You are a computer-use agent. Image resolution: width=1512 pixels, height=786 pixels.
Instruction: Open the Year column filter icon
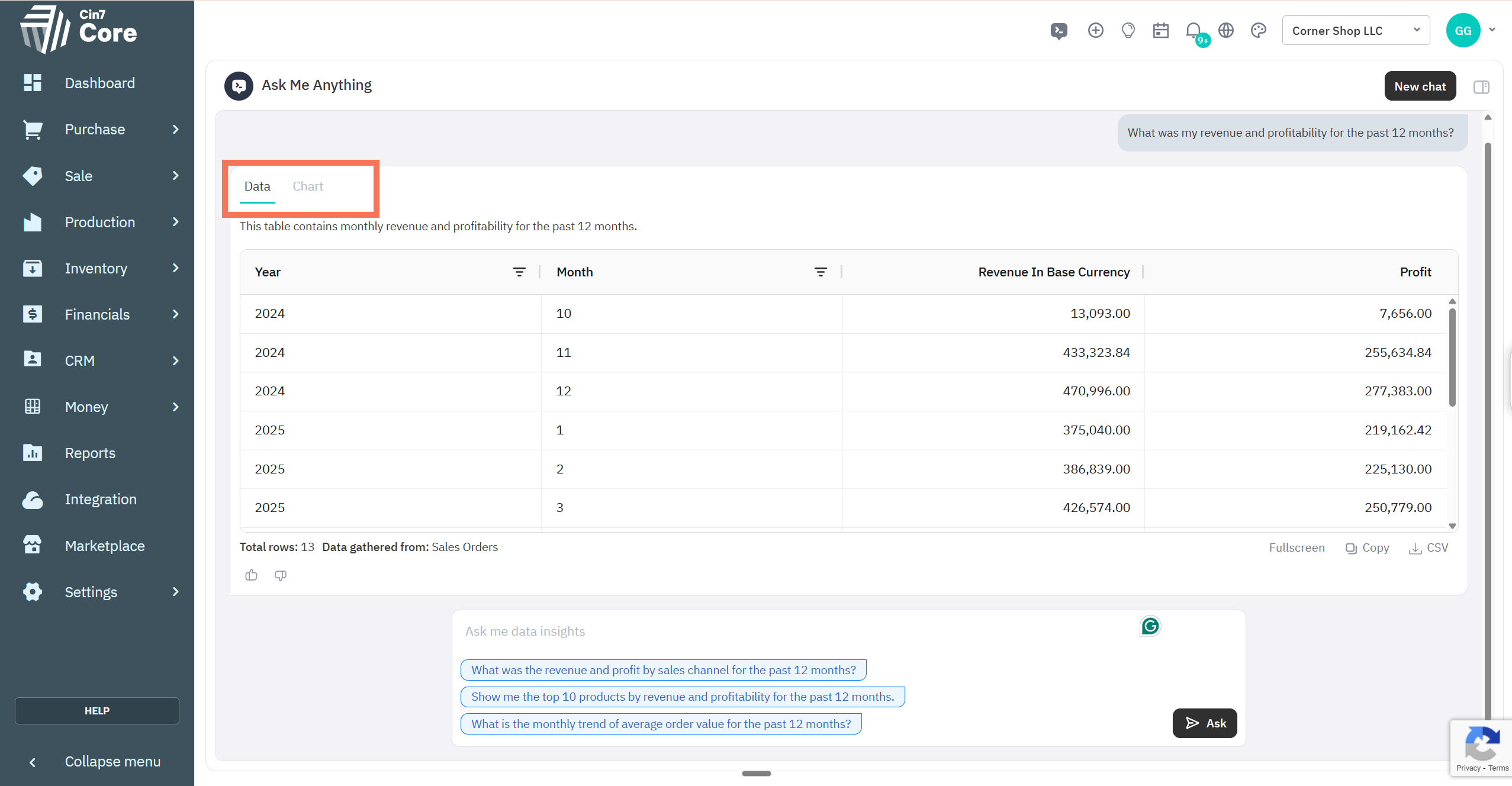pos(519,272)
